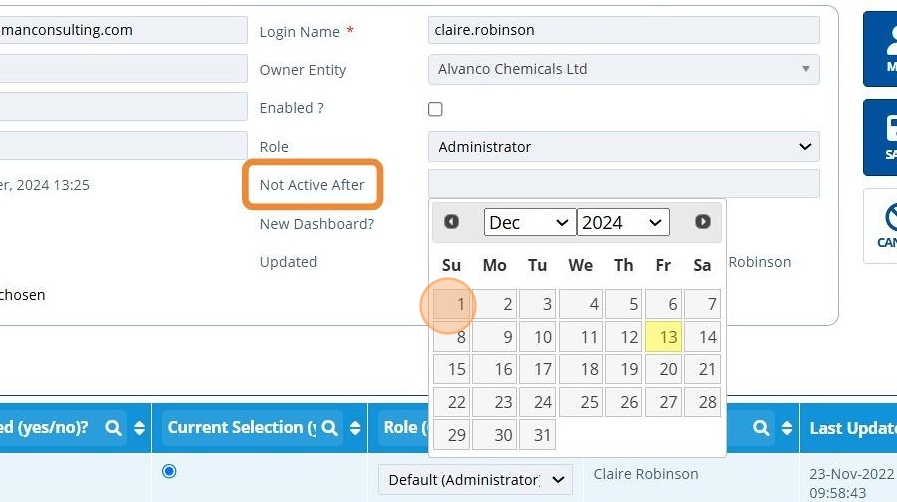Image resolution: width=897 pixels, height=502 pixels.
Task: Click sort arrows in the (yes/no)? column
Action: 139,428
